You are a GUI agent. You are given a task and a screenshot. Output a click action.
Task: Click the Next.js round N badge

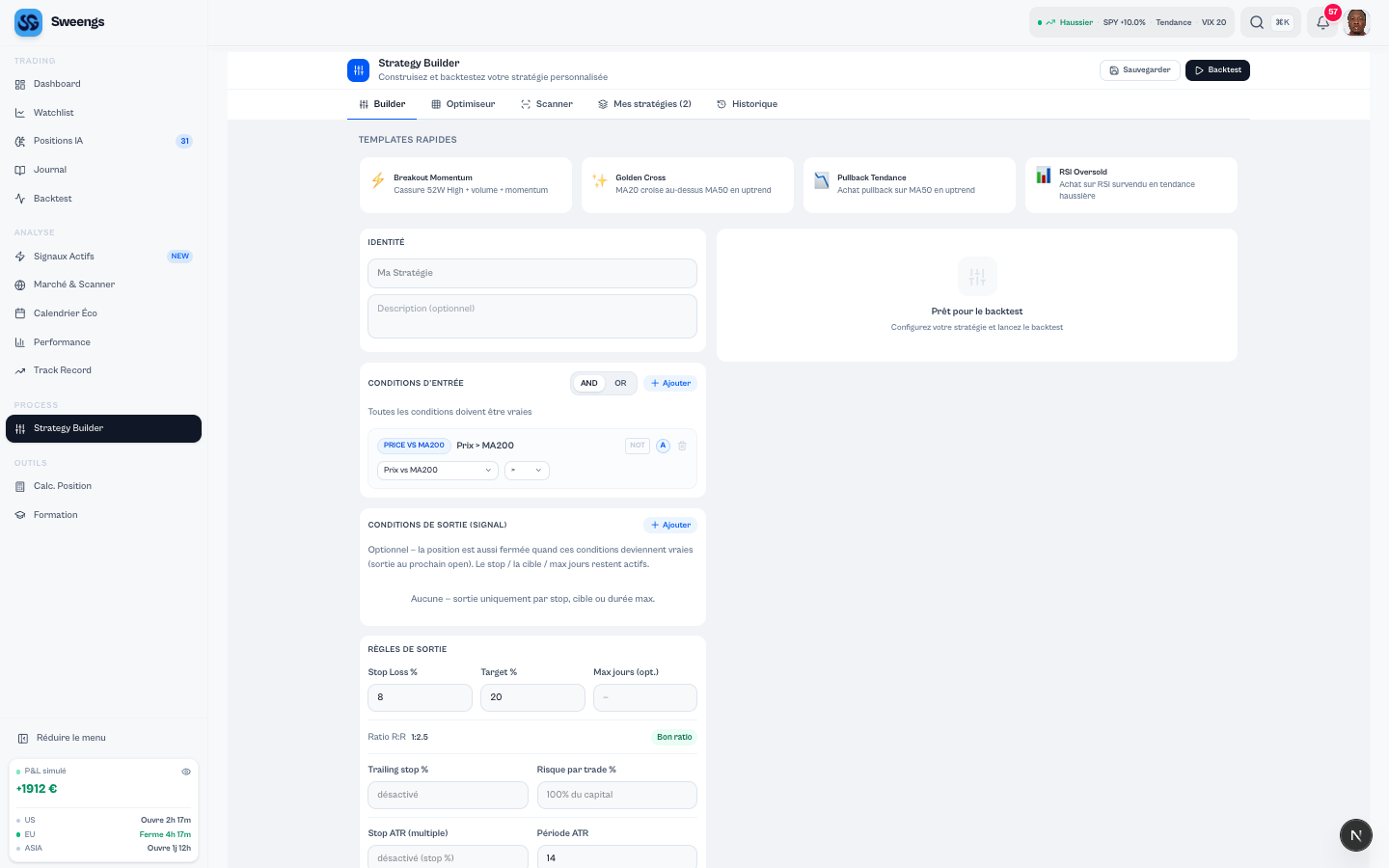(1356, 835)
